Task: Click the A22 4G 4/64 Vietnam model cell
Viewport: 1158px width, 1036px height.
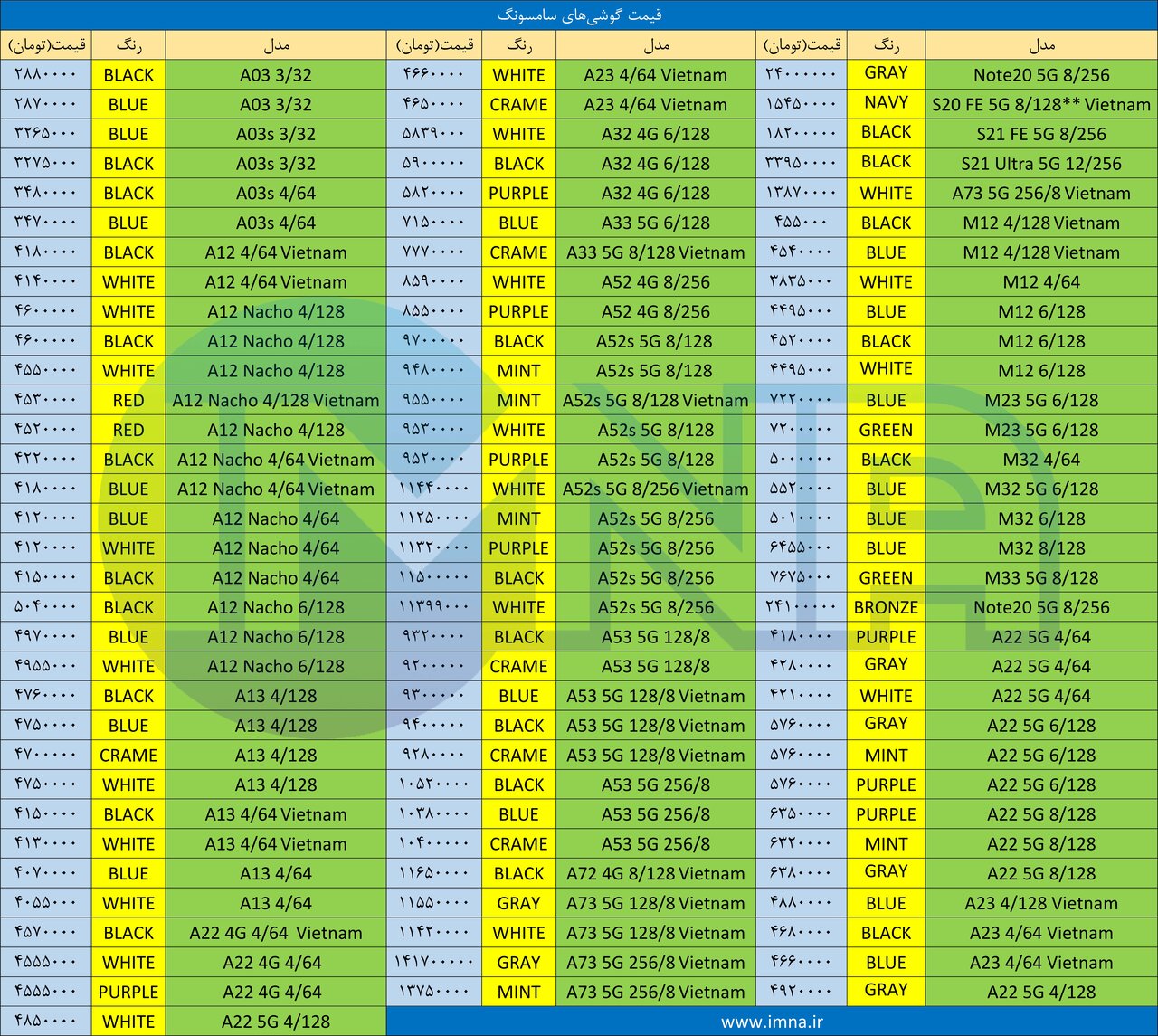Action: pyautogui.click(x=276, y=933)
